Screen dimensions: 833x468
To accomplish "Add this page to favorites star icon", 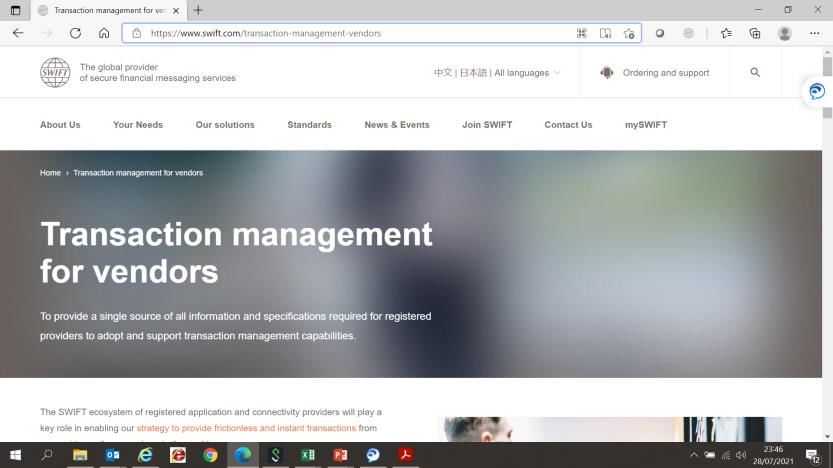I will click(x=629, y=33).
